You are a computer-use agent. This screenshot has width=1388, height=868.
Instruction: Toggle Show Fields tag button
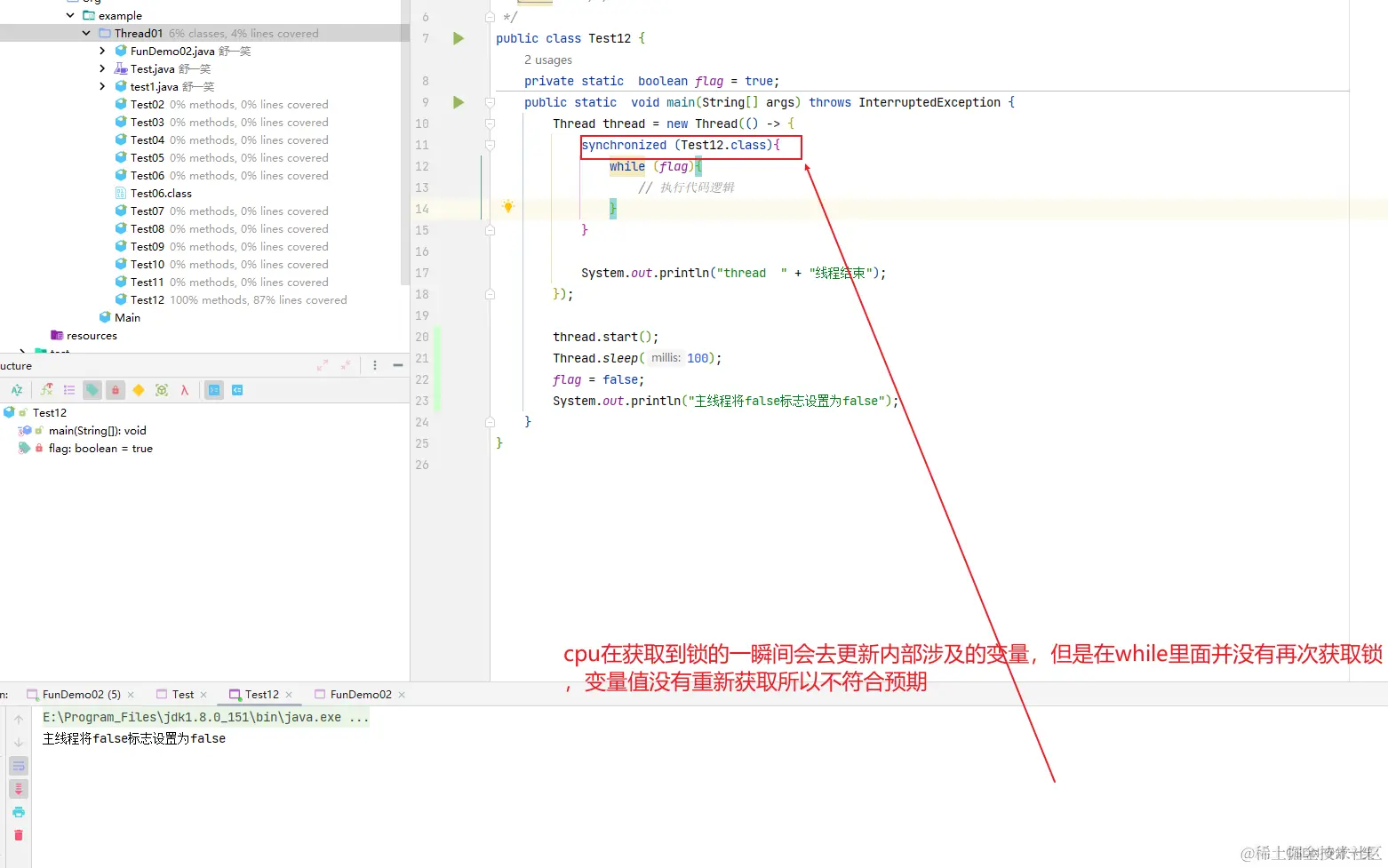(92, 390)
